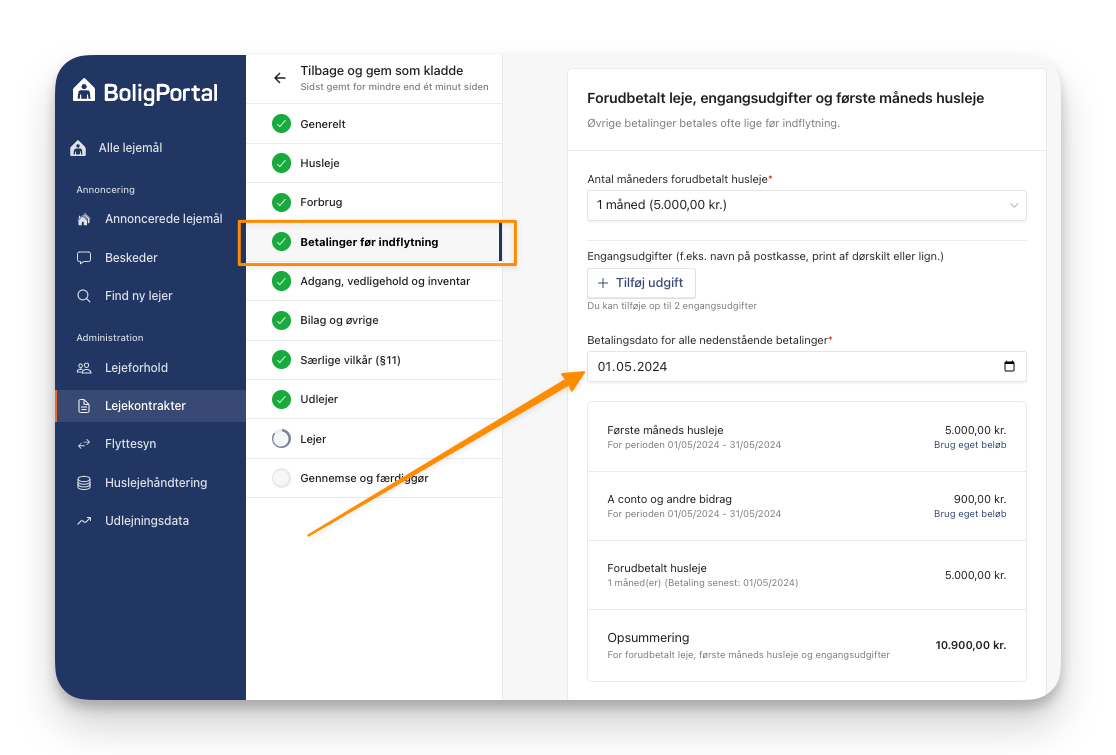Viewport: 1116px width, 755px height.
Task: Click the checkmark beside Særlige vilkår
Action: pyautogui.click(x=282, y=360)
